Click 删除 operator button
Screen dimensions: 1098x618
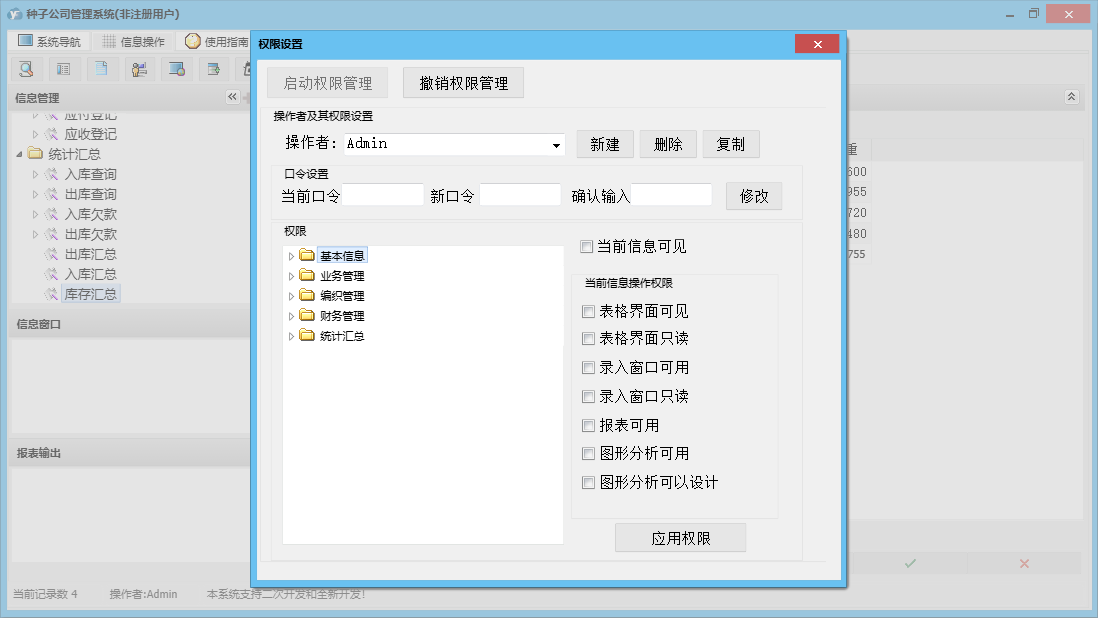(x=668, y=144)
